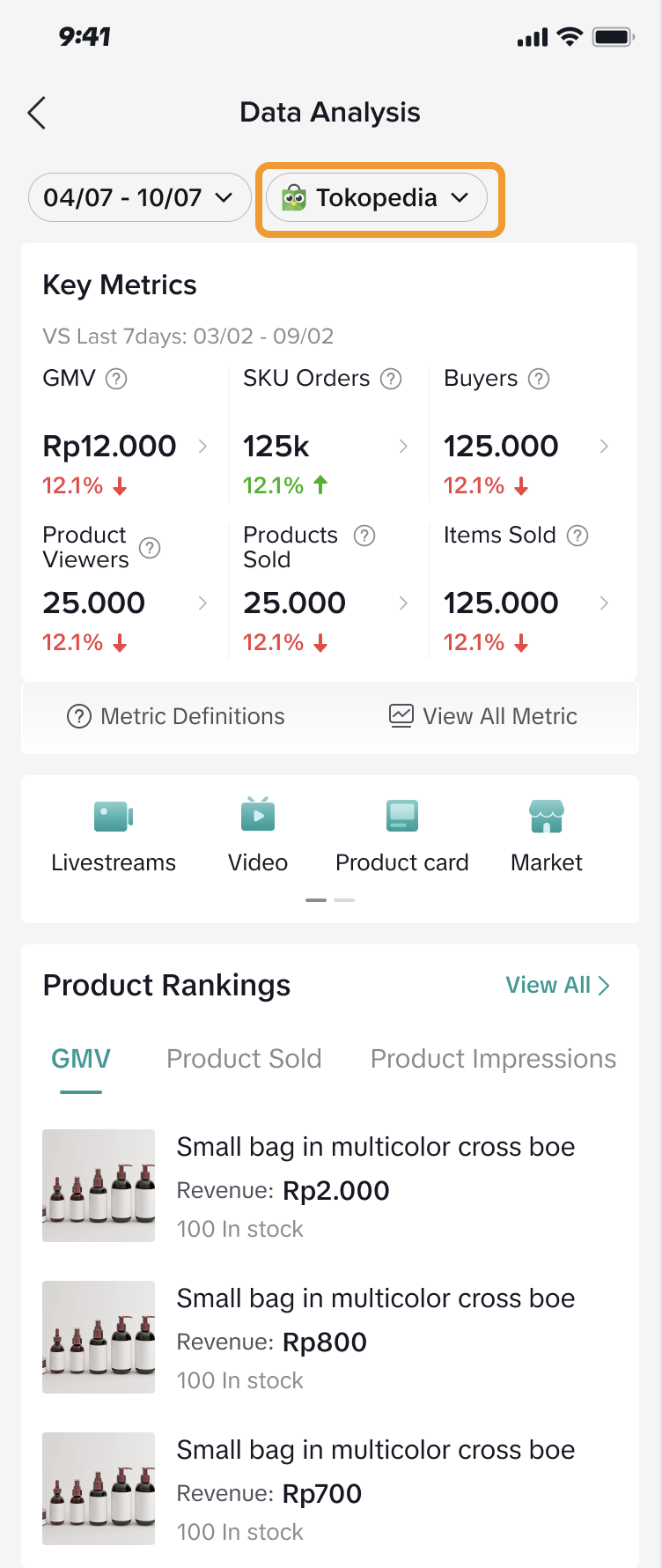
Task: Expand GMV Rp12.000 details chevron
Action: pos(202,447)
